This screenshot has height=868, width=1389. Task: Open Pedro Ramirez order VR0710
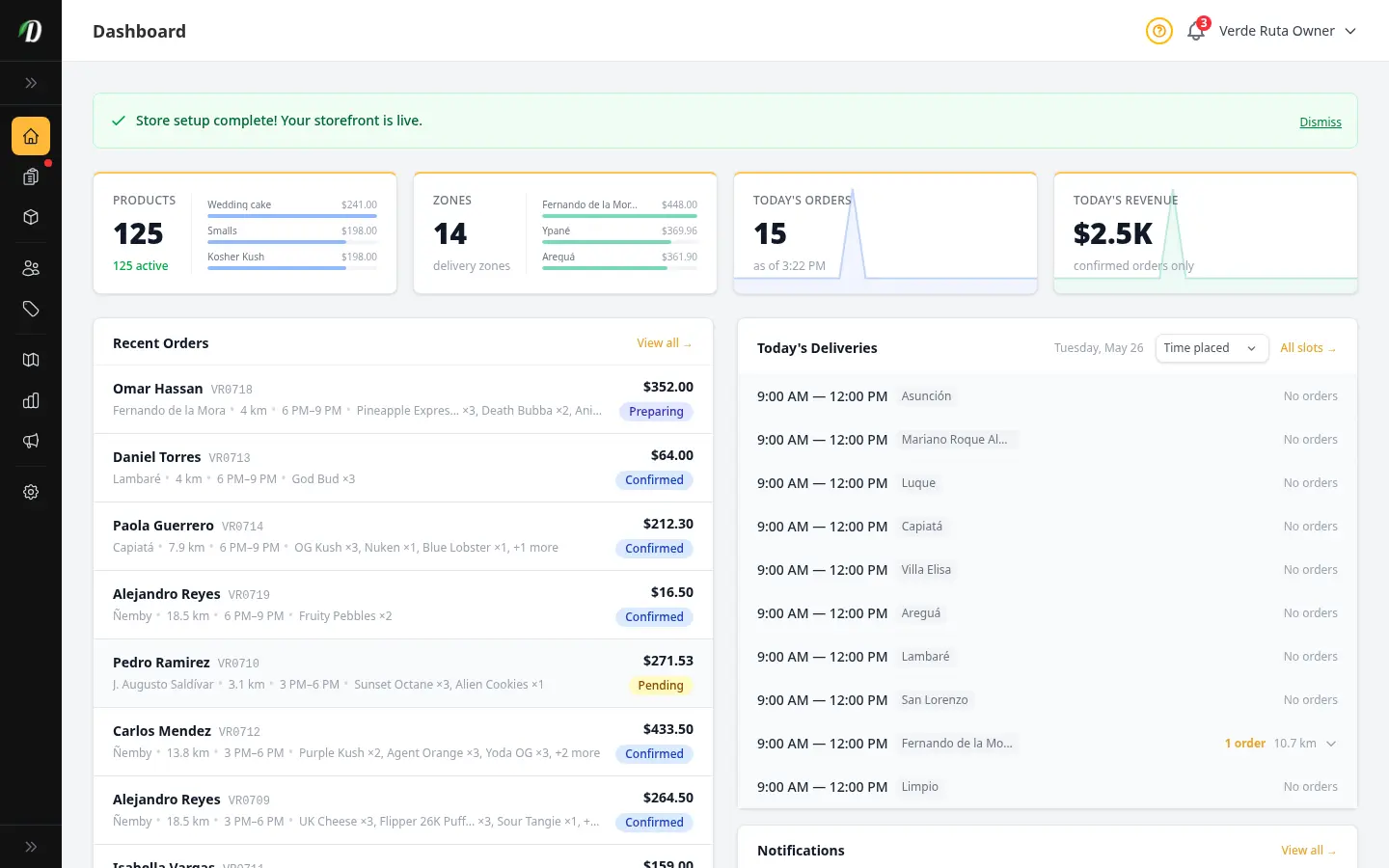[x=403, y=673]
